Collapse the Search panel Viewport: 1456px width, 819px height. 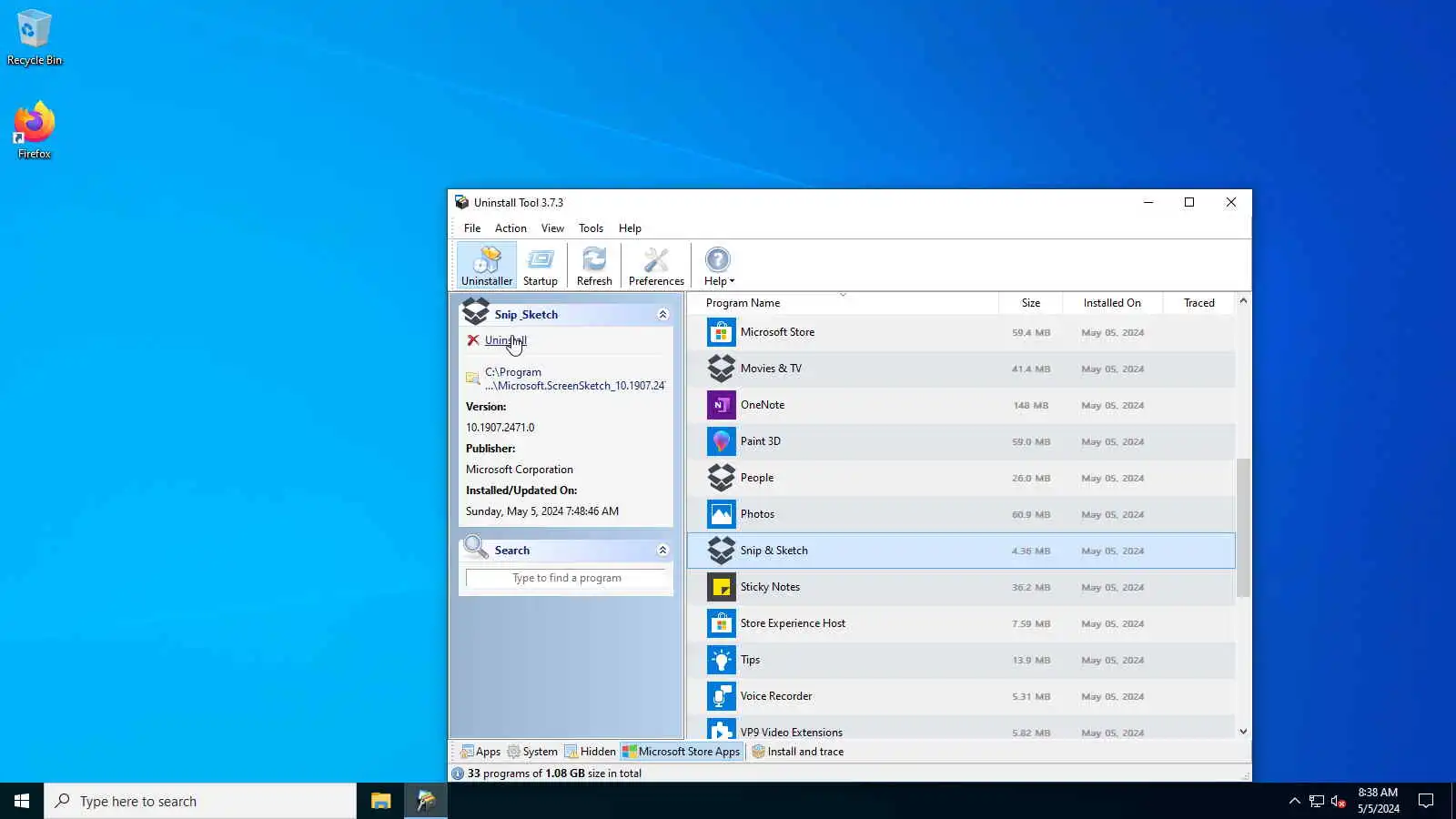pyautogui.click(x=662, y=551)
